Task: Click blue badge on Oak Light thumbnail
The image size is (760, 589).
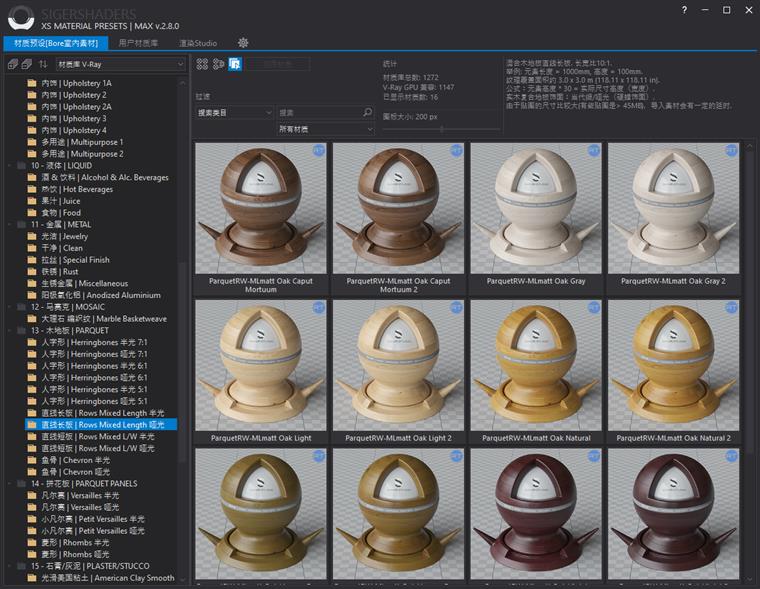Action: pyautogui.click(x=318, y=307)
